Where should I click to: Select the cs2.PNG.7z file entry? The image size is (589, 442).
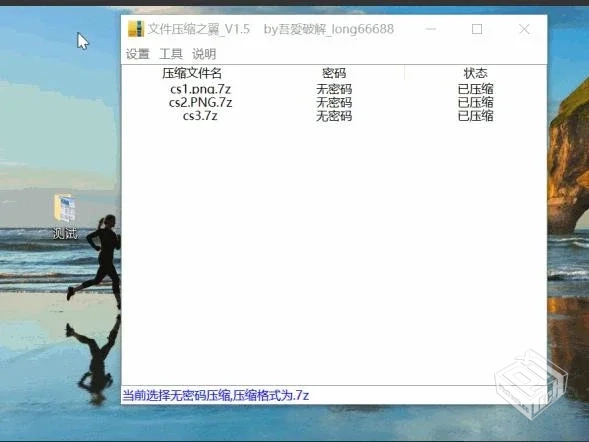click(x=200, y=103)
